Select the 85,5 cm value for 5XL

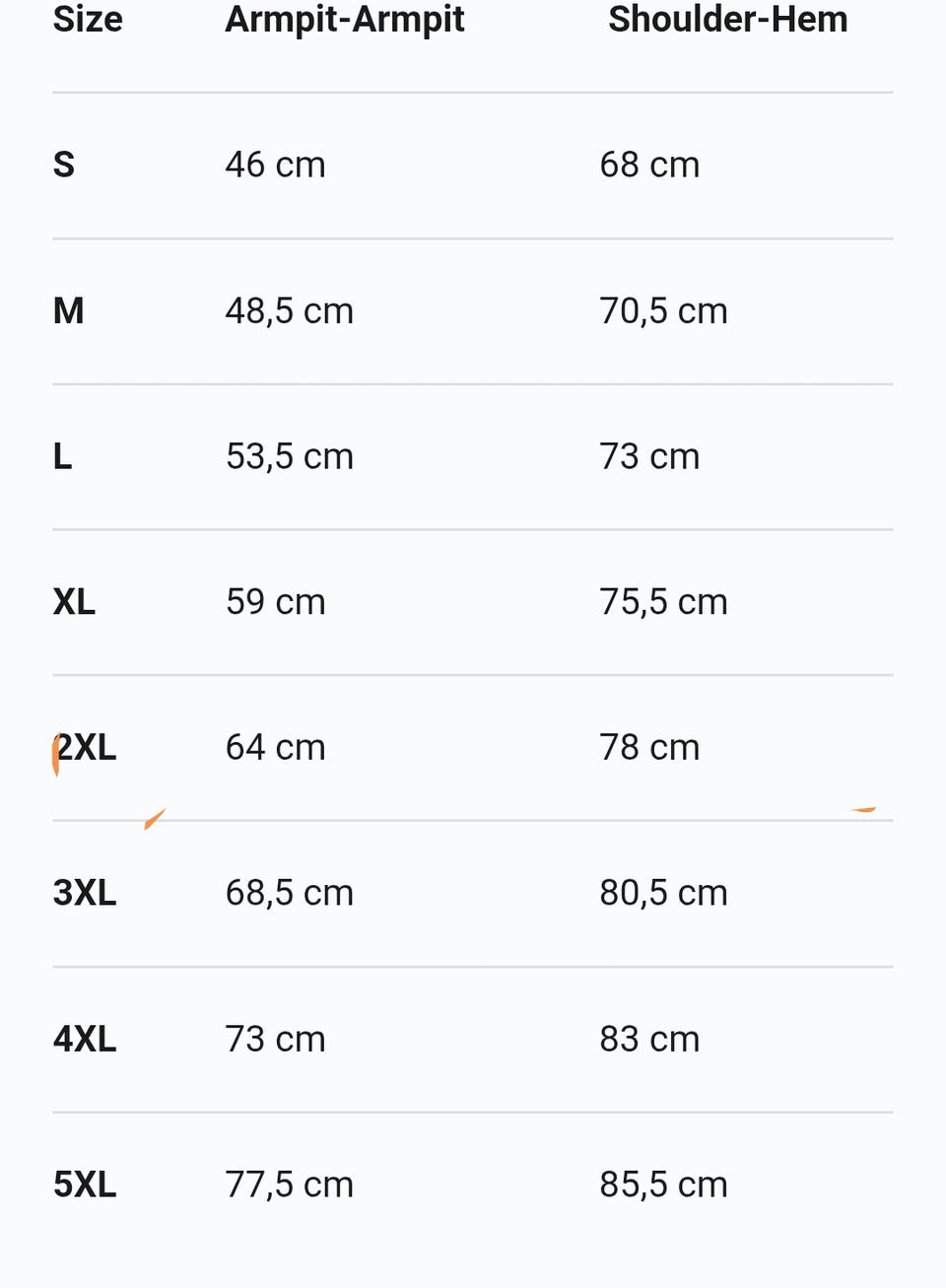coord(663,1185)
